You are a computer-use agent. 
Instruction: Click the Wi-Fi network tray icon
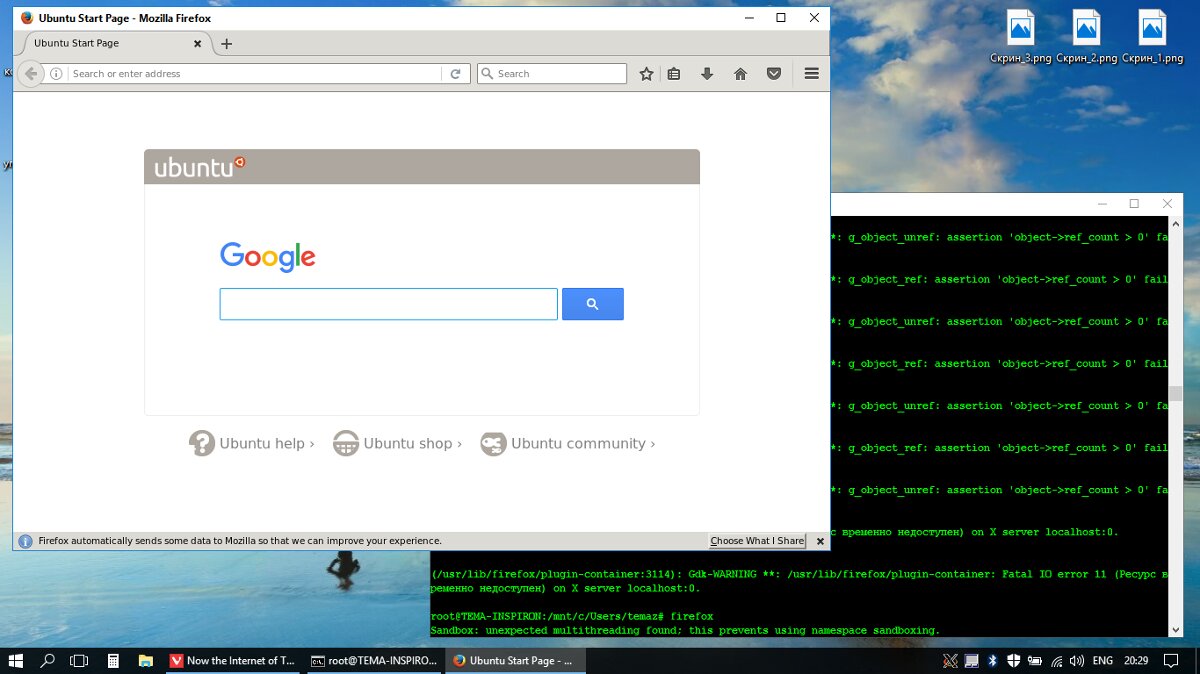click(x=1056, y=661)
